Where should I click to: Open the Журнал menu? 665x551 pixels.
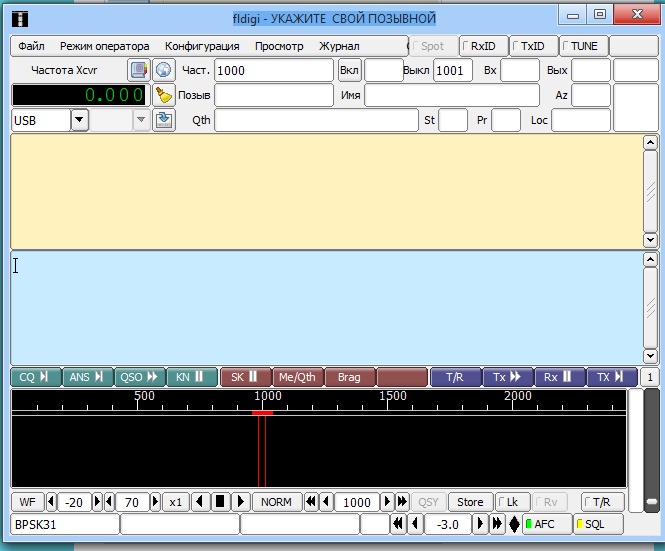(339, 46)
